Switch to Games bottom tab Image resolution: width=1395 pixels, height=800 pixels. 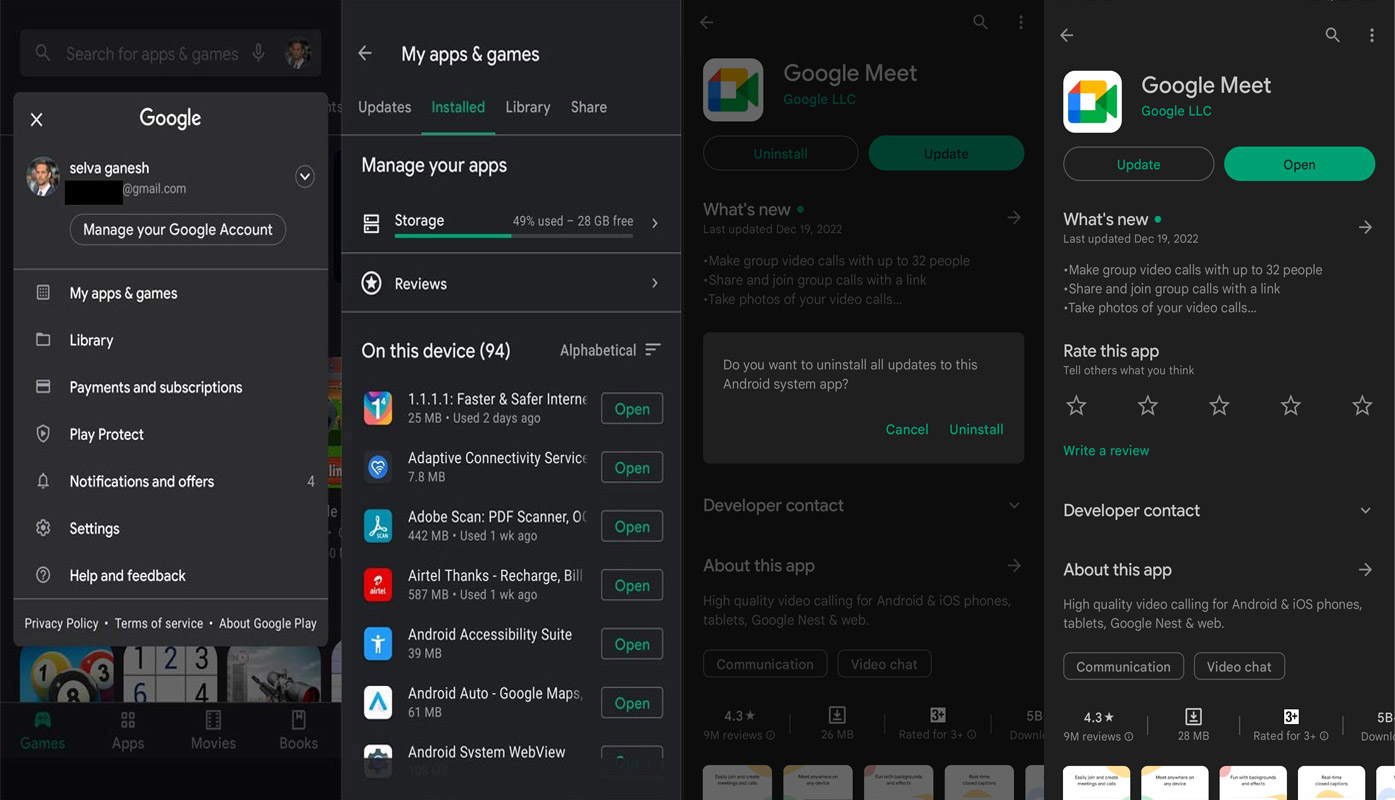tap(43, 731)
